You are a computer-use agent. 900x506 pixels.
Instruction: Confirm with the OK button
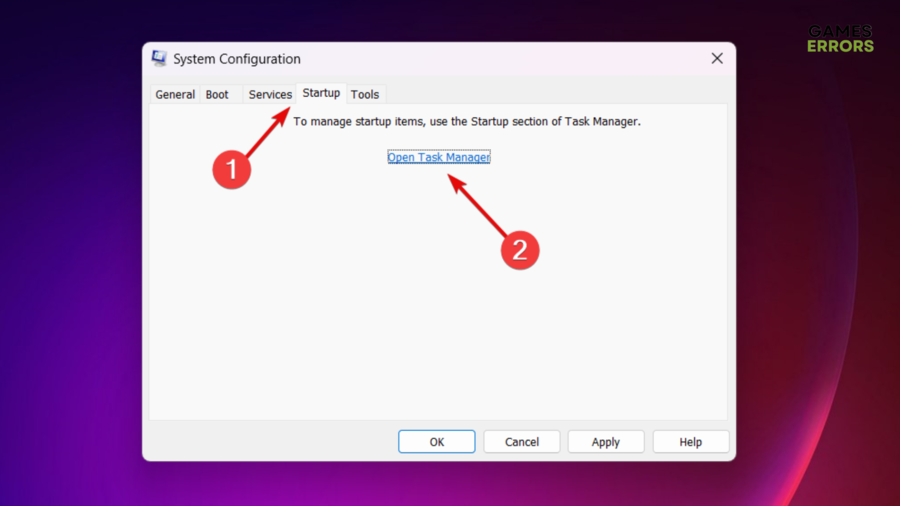pos(437,442)
